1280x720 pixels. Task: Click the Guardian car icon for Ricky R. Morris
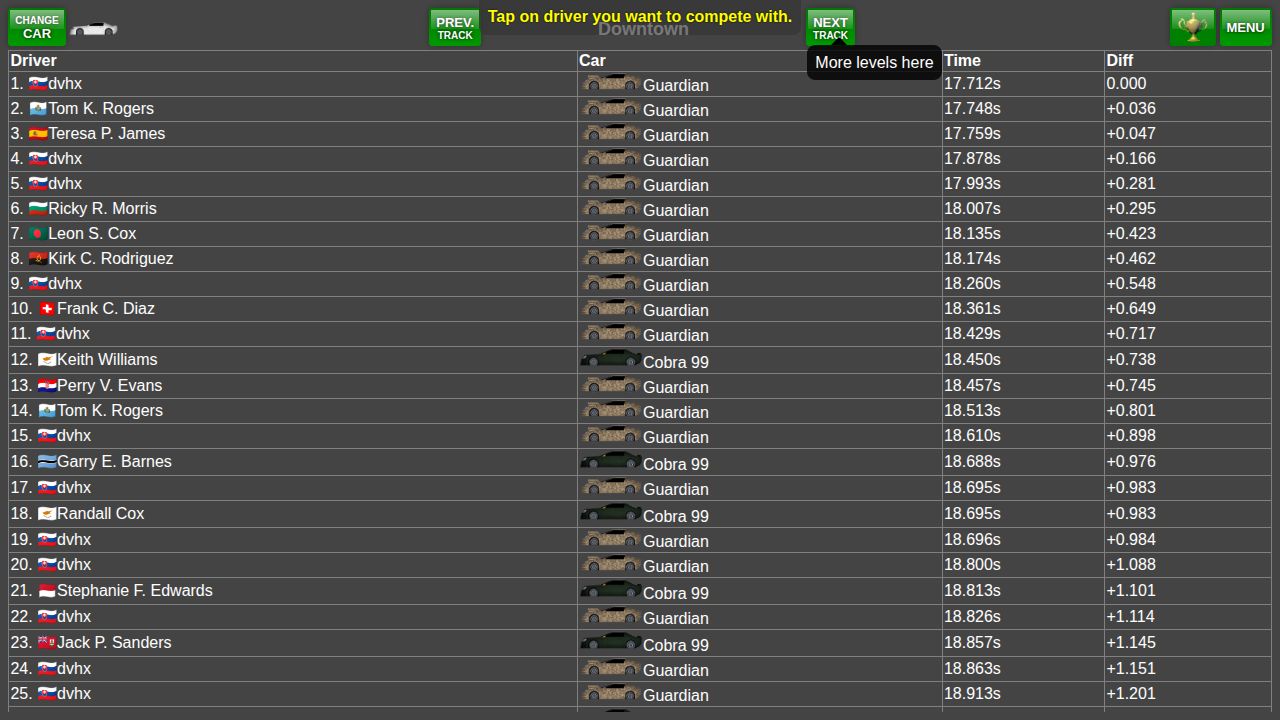[610, 208]
